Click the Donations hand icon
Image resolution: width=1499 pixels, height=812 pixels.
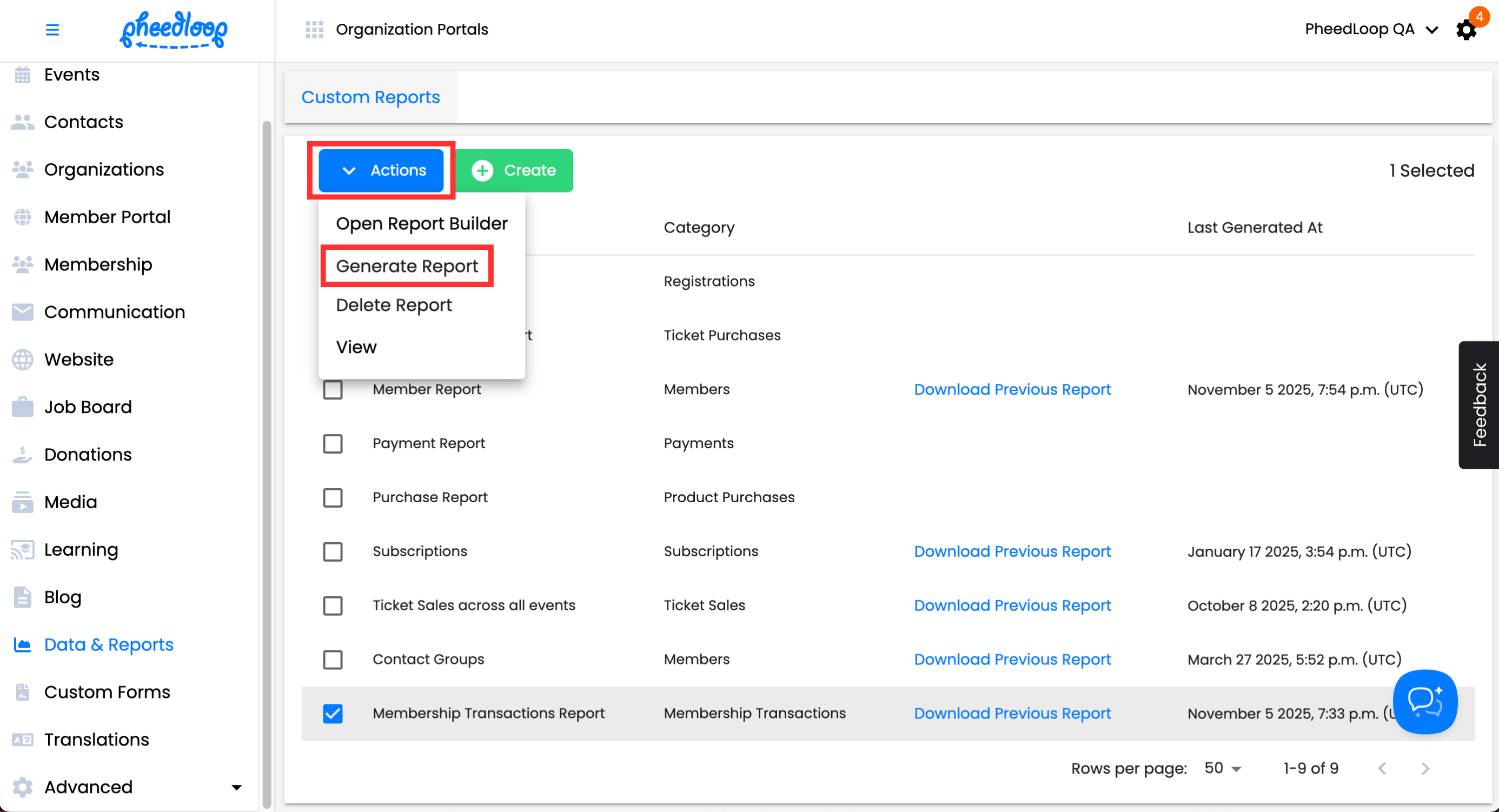click(23, 454)
